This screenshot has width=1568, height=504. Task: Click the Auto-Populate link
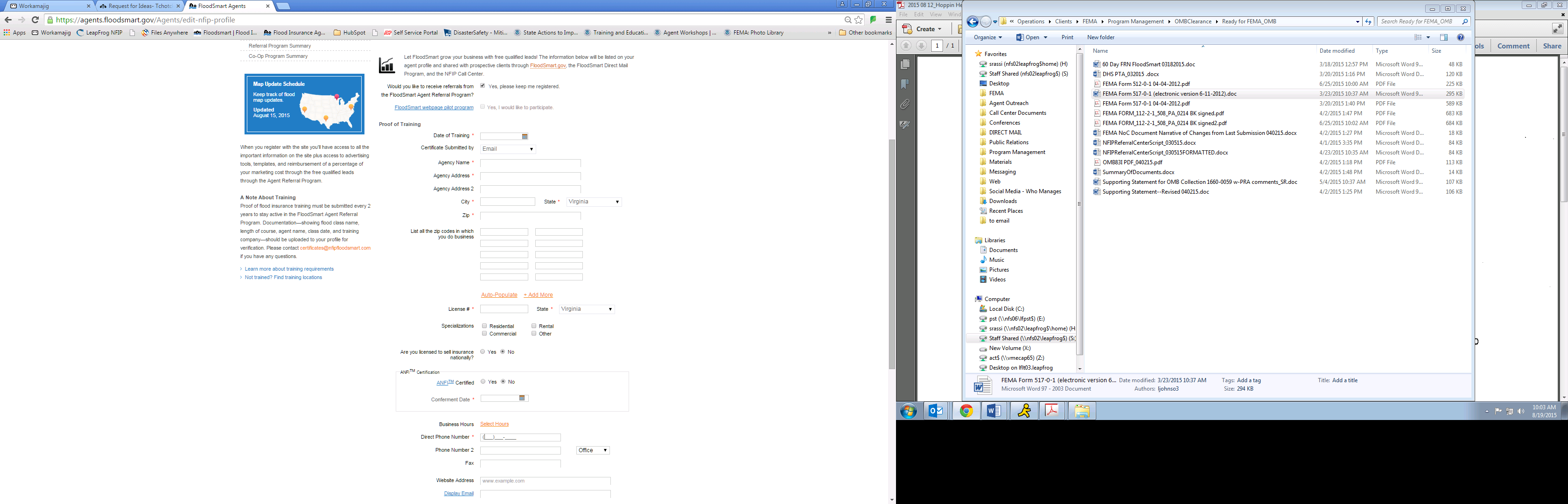[498, 294]
